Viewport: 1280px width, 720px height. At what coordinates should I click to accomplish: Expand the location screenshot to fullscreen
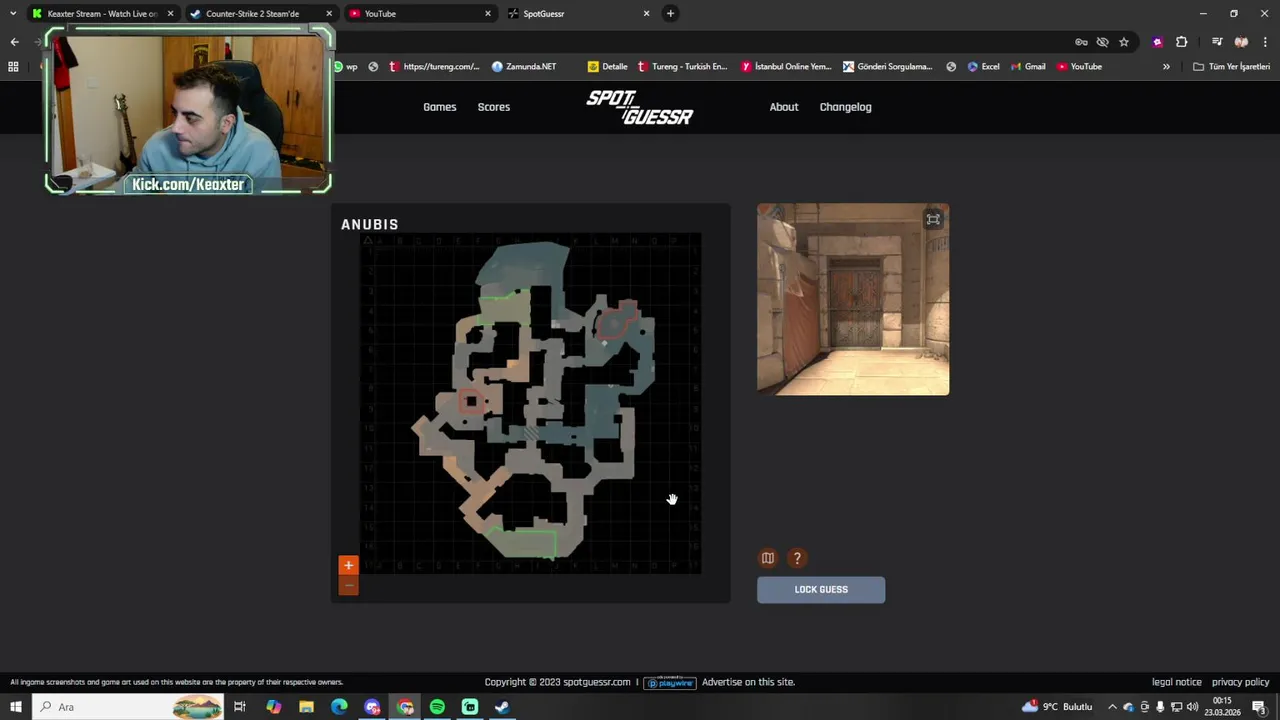pyautogui.click(x=933, y=220)
